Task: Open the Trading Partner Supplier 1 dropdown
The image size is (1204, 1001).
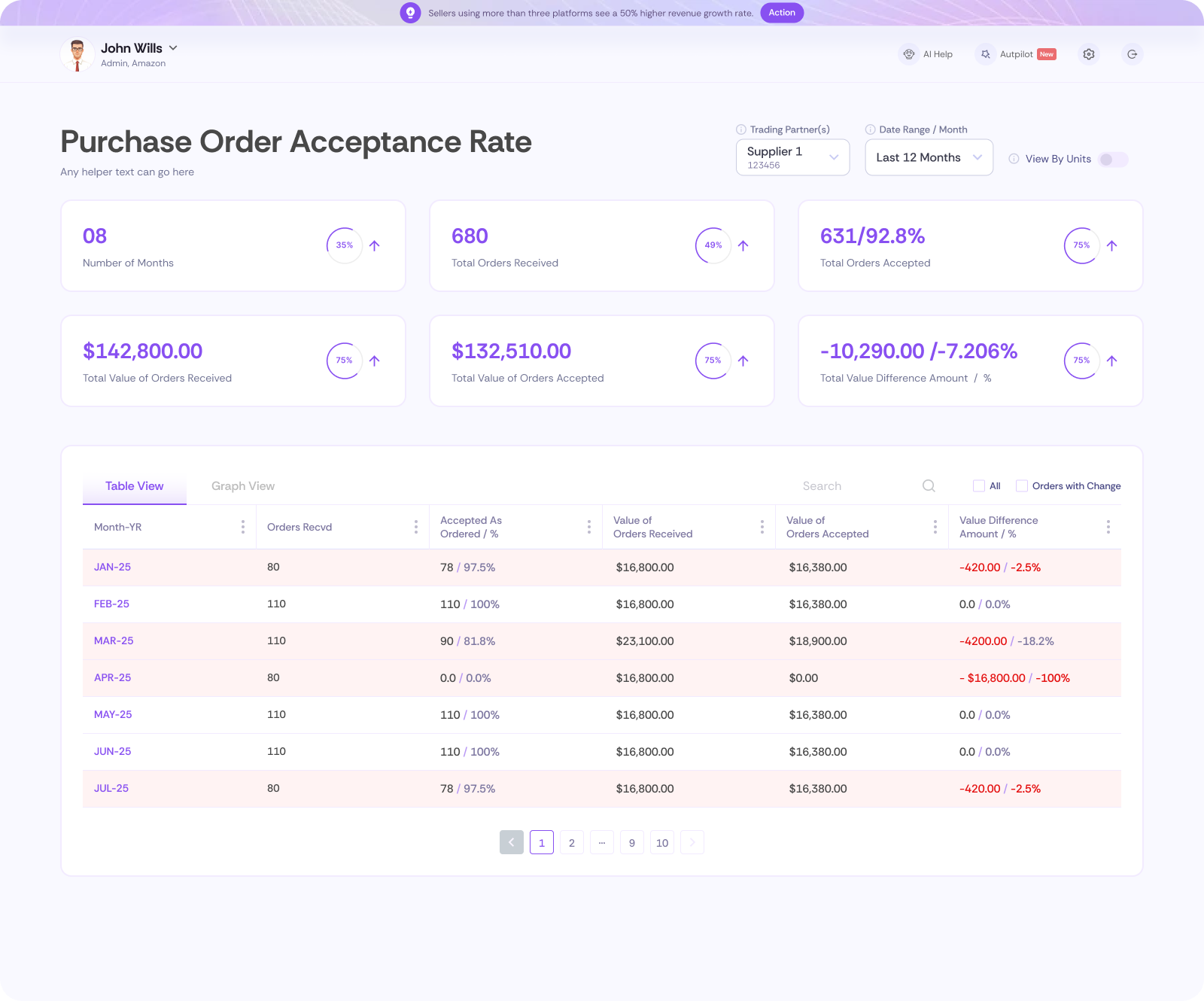Action: (x=792, y=157)
